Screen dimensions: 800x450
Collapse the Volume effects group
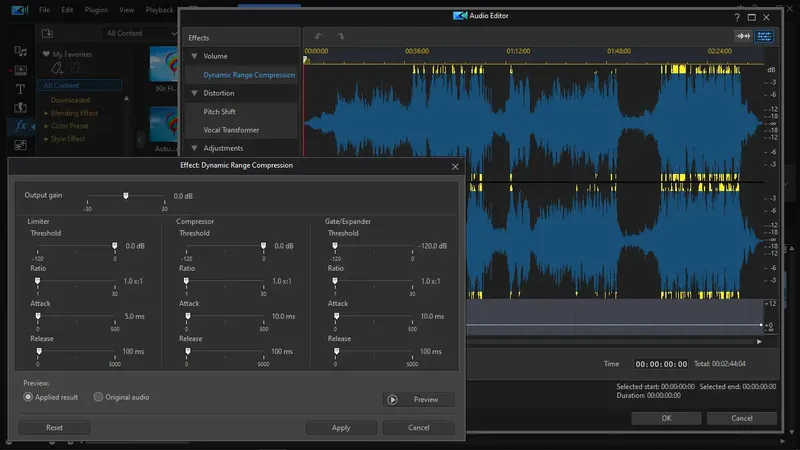coord(194,56)
